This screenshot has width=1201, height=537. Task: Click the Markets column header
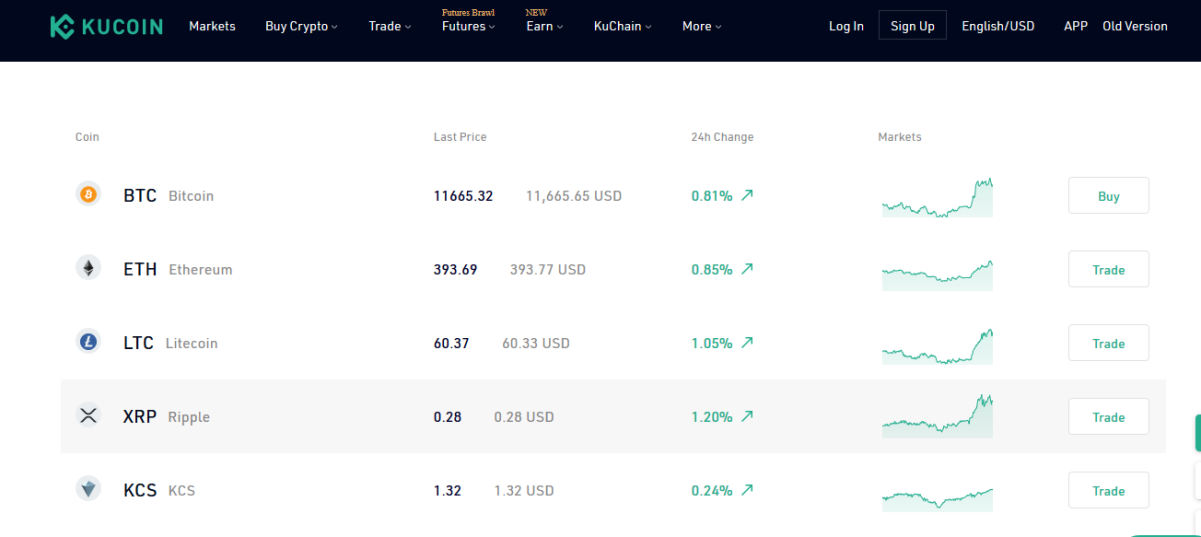click(900, 137)
